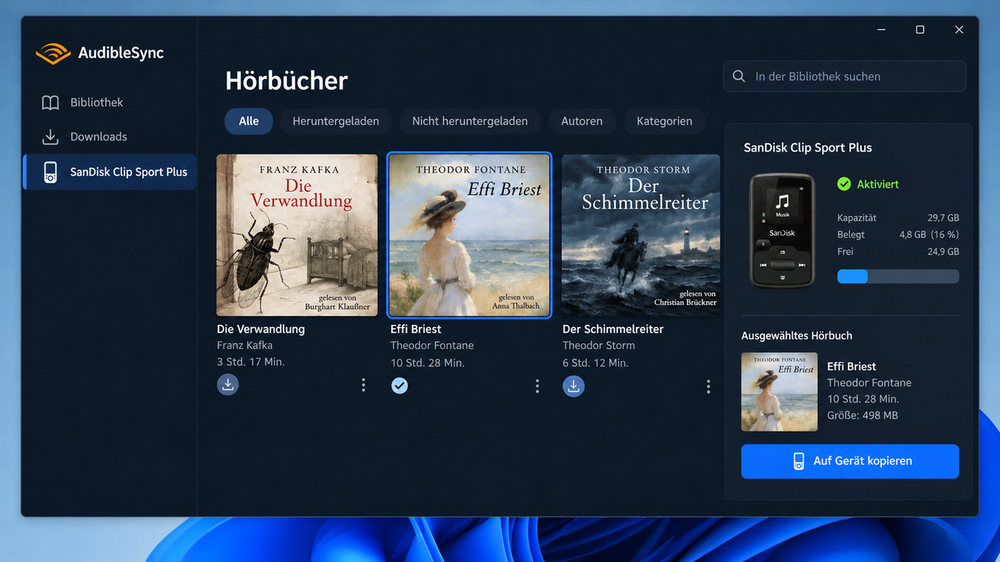The width and height of the screenshot is (1000, 562).
Task: Select the Der Schimmelreiter cover
Action: tap(640, 235)
